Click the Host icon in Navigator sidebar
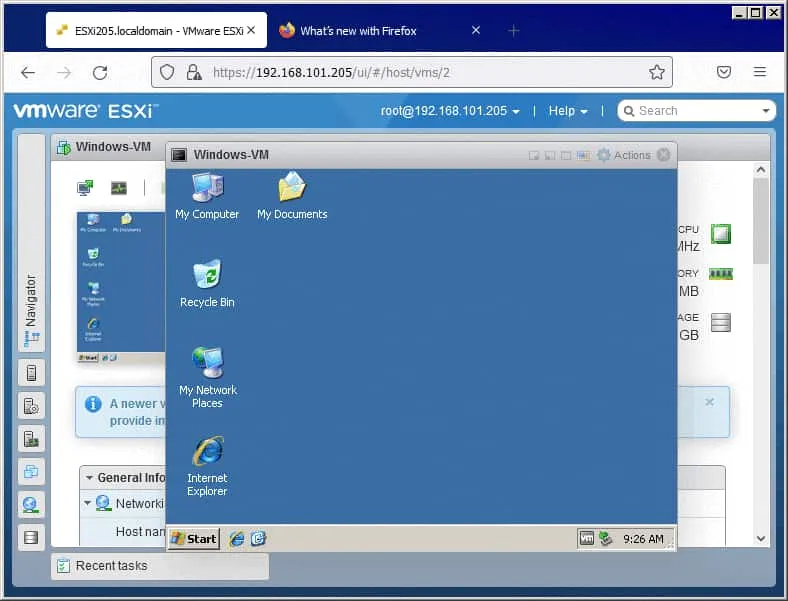The image size is (788, 601). pyautogui.click(x=31, y=374)
